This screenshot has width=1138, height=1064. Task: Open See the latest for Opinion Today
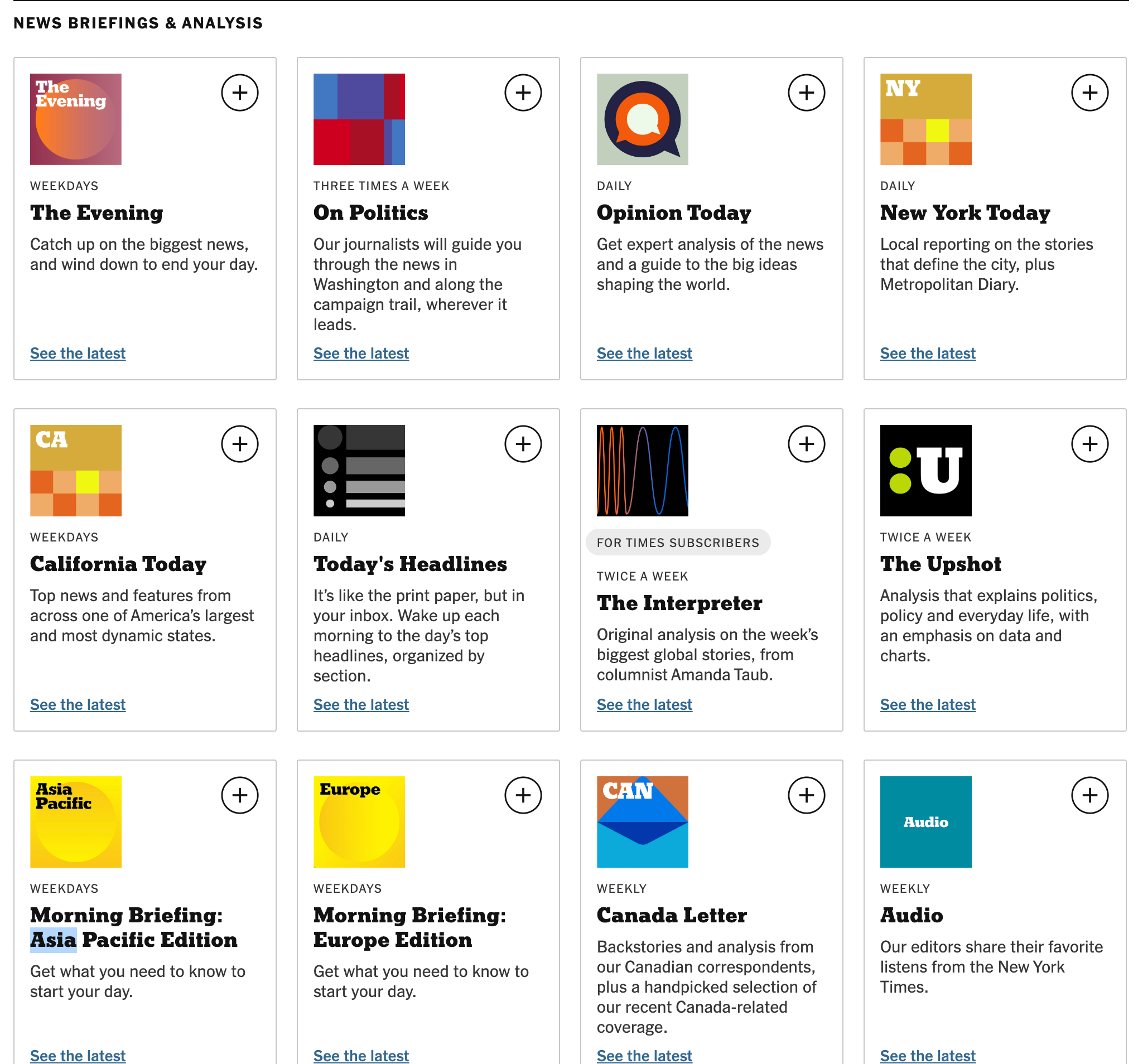pyautogui.click(x=644, y=354)
